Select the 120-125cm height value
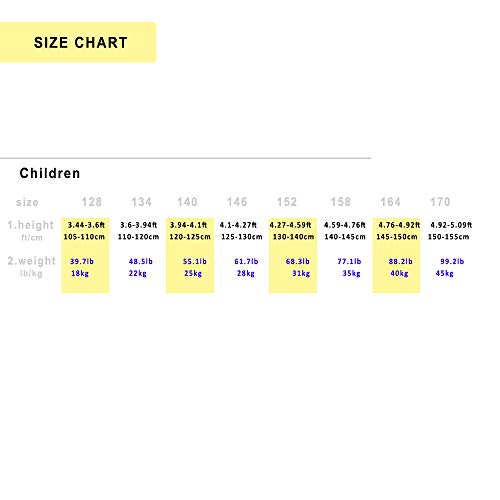Viewport: 500px width, 500px height. [190, 237]
